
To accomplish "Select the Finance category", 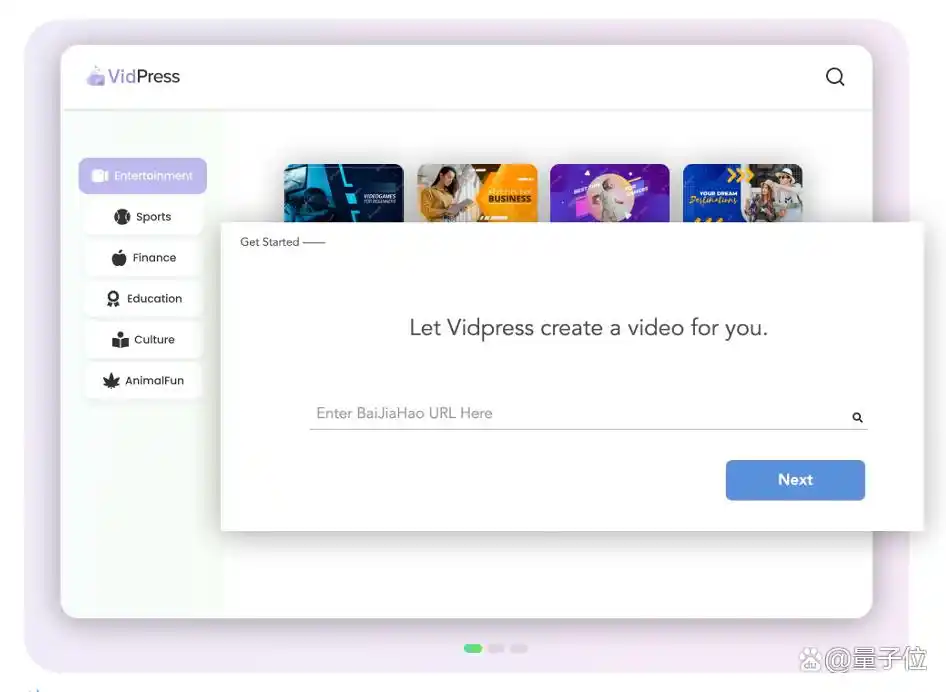I will coord(143,258).
